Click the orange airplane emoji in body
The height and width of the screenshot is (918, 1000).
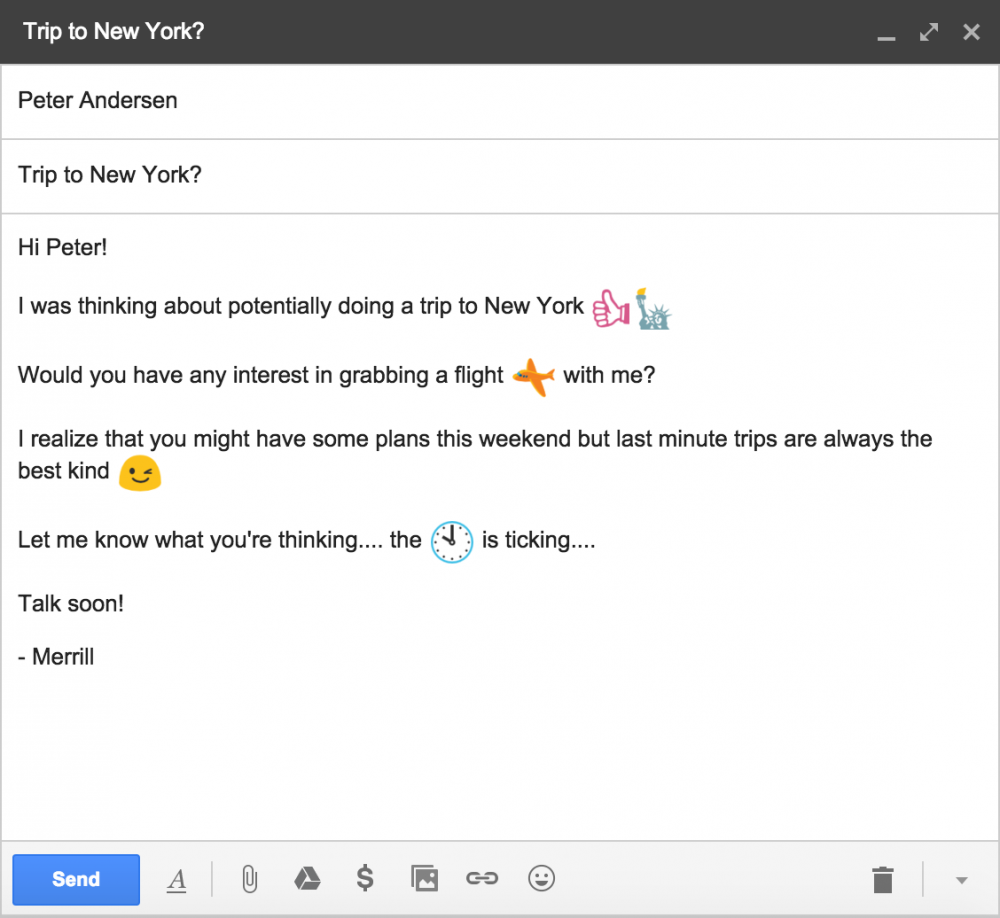[x=533, y=378]
